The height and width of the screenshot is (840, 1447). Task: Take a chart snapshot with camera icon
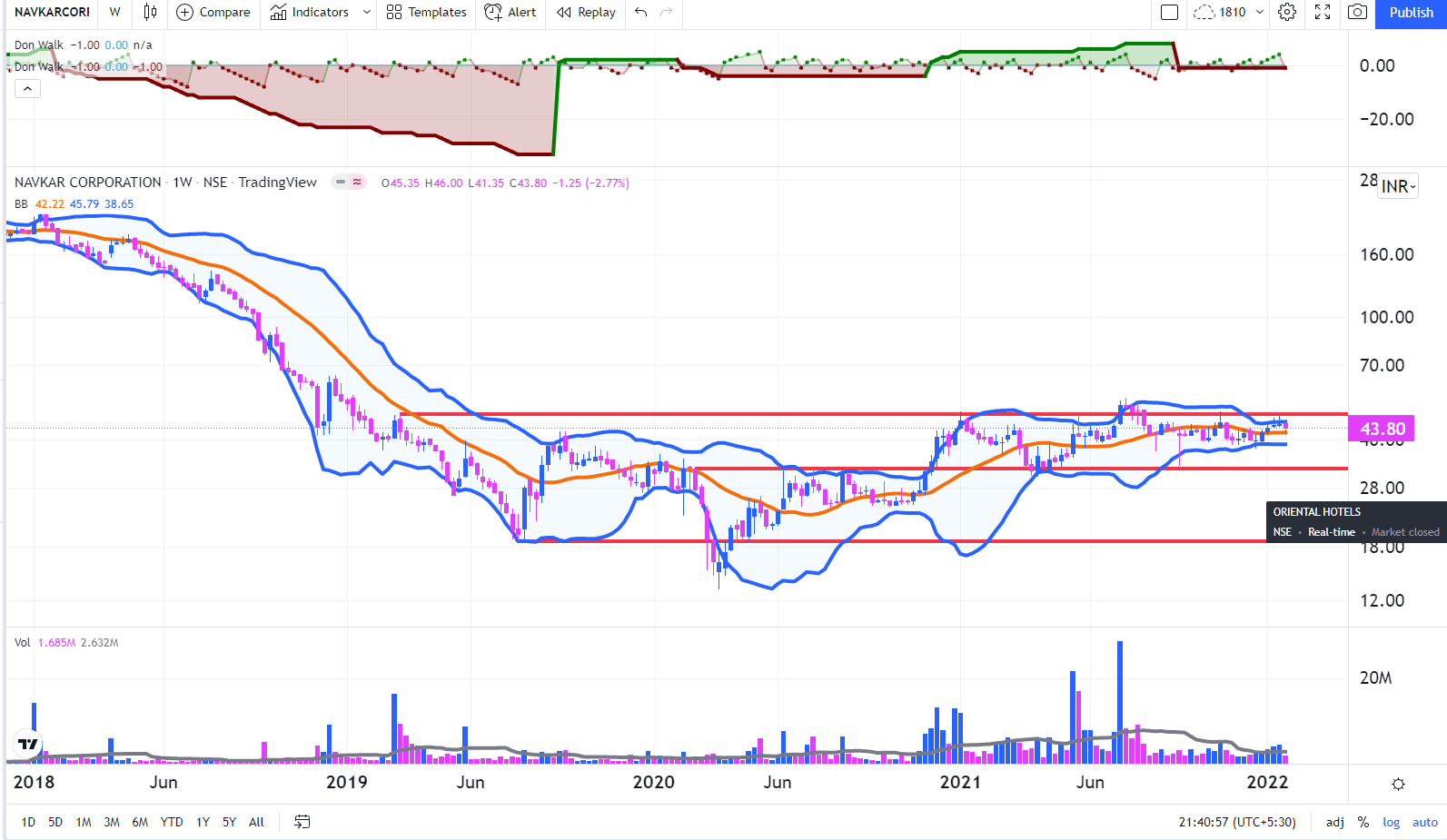click(x=1357, y=13)
